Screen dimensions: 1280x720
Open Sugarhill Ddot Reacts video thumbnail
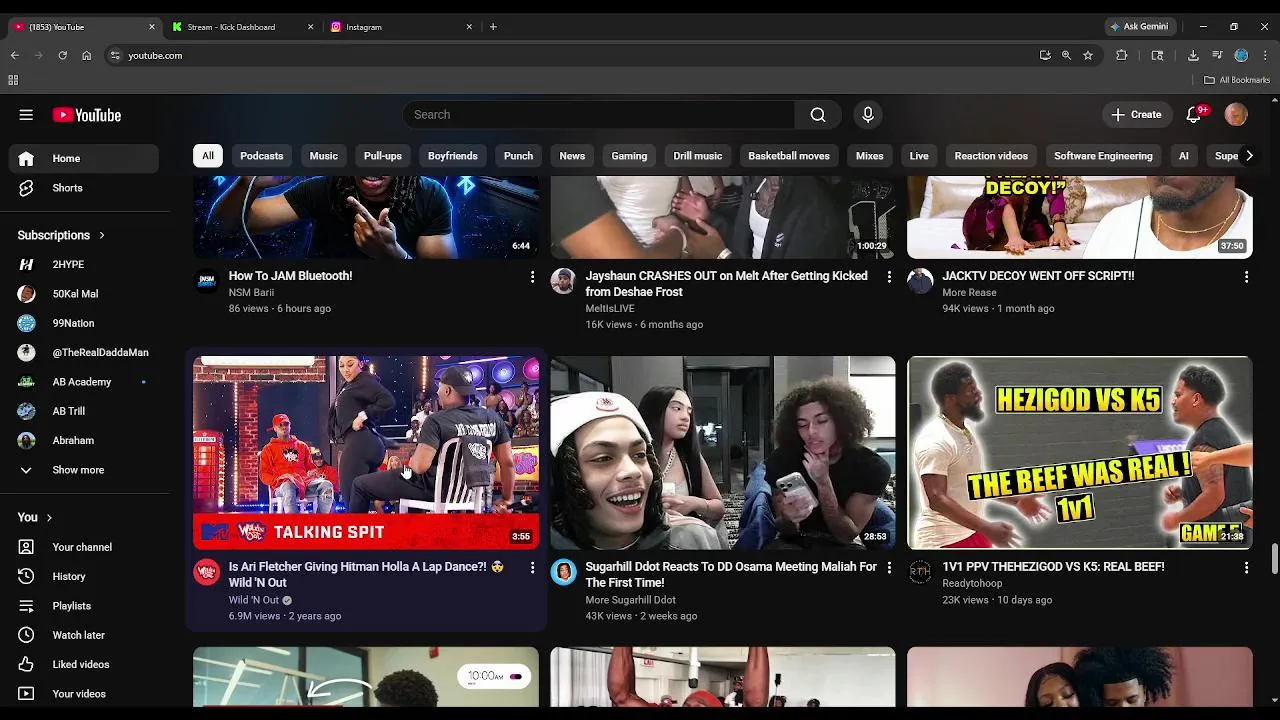pyautogui.click(x=723, y=452)
